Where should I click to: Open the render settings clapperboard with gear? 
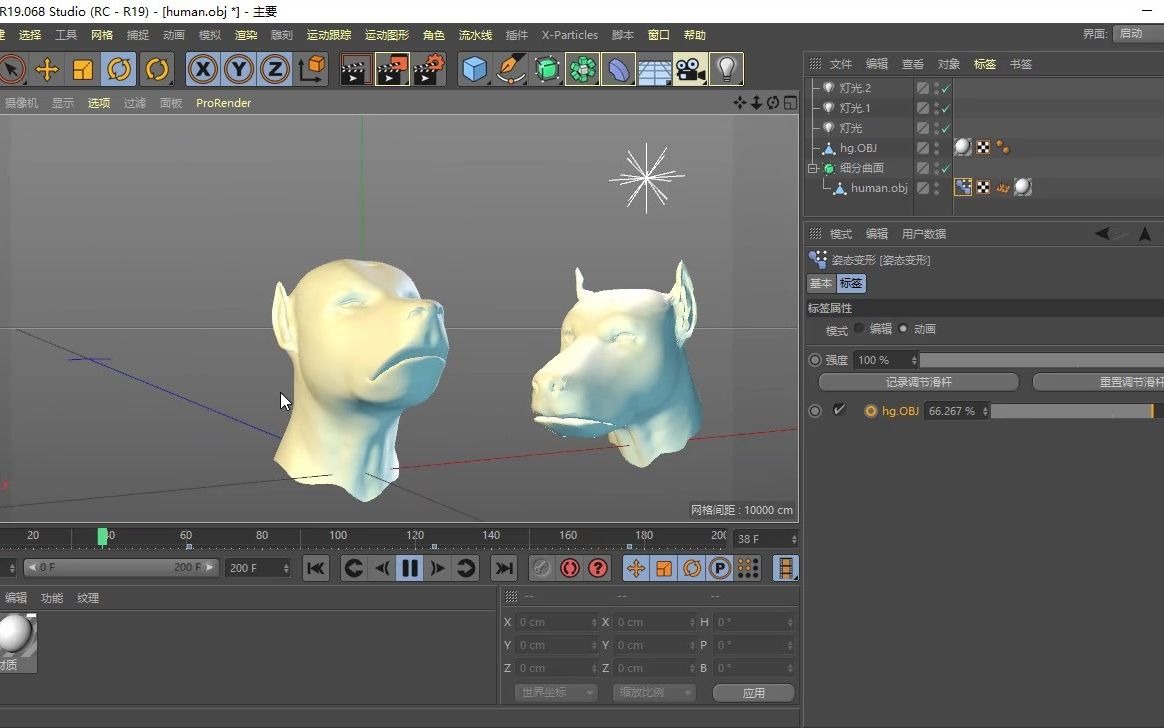pos(429,69)
